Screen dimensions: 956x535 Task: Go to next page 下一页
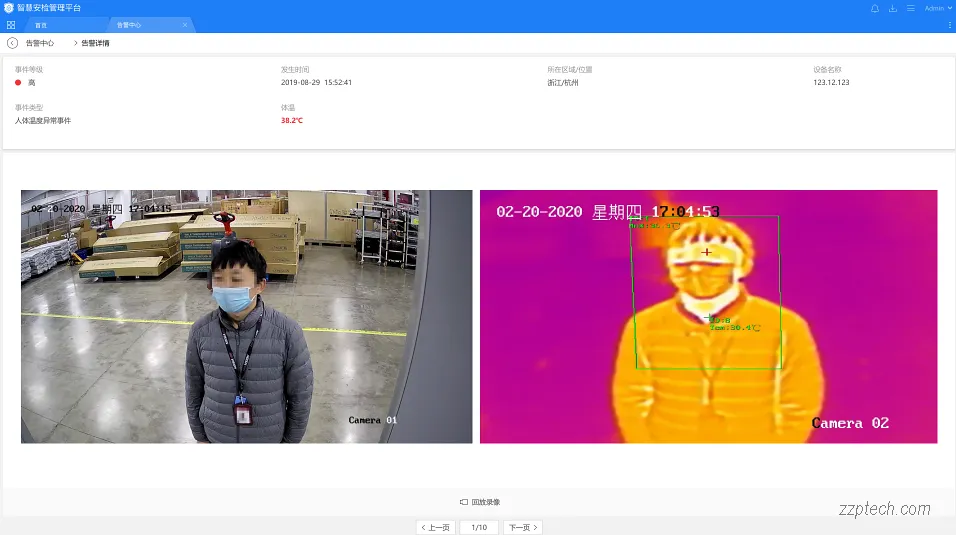coord(523,527)
